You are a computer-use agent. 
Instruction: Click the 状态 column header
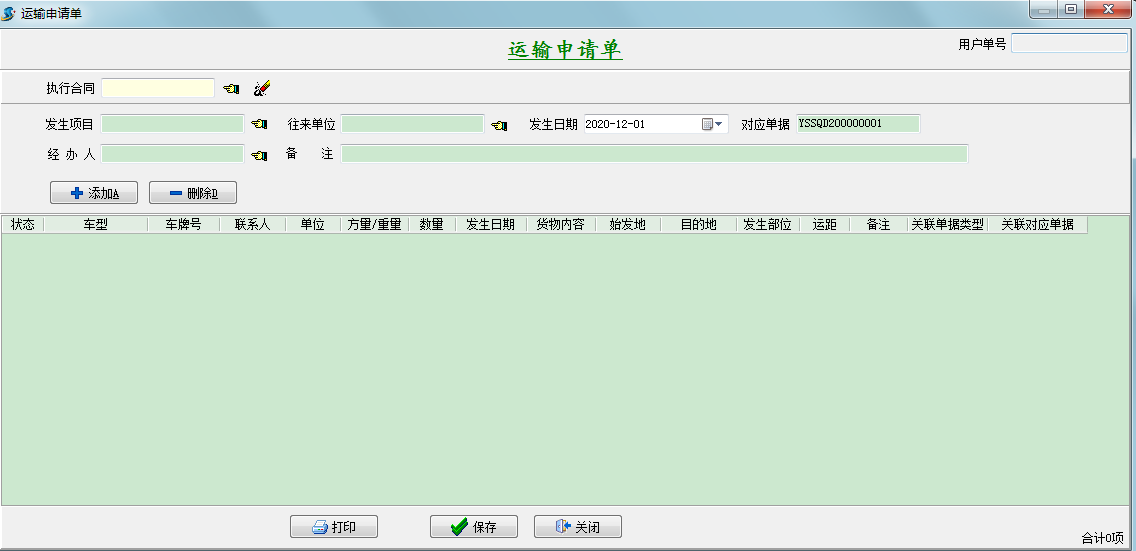(x=22, y=224)
